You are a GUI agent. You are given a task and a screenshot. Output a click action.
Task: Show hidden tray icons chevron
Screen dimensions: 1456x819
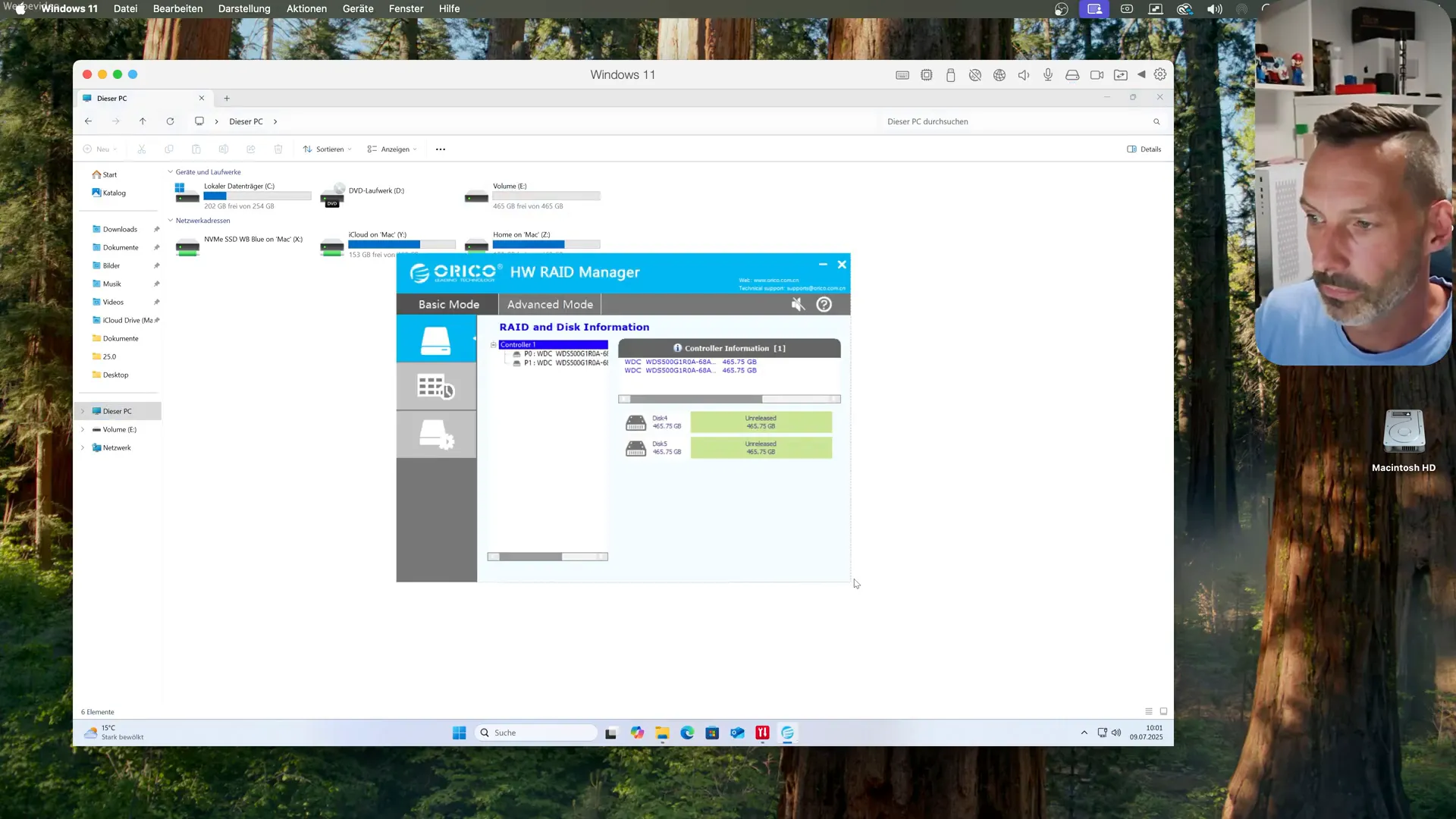click(x=1084, y=733)
